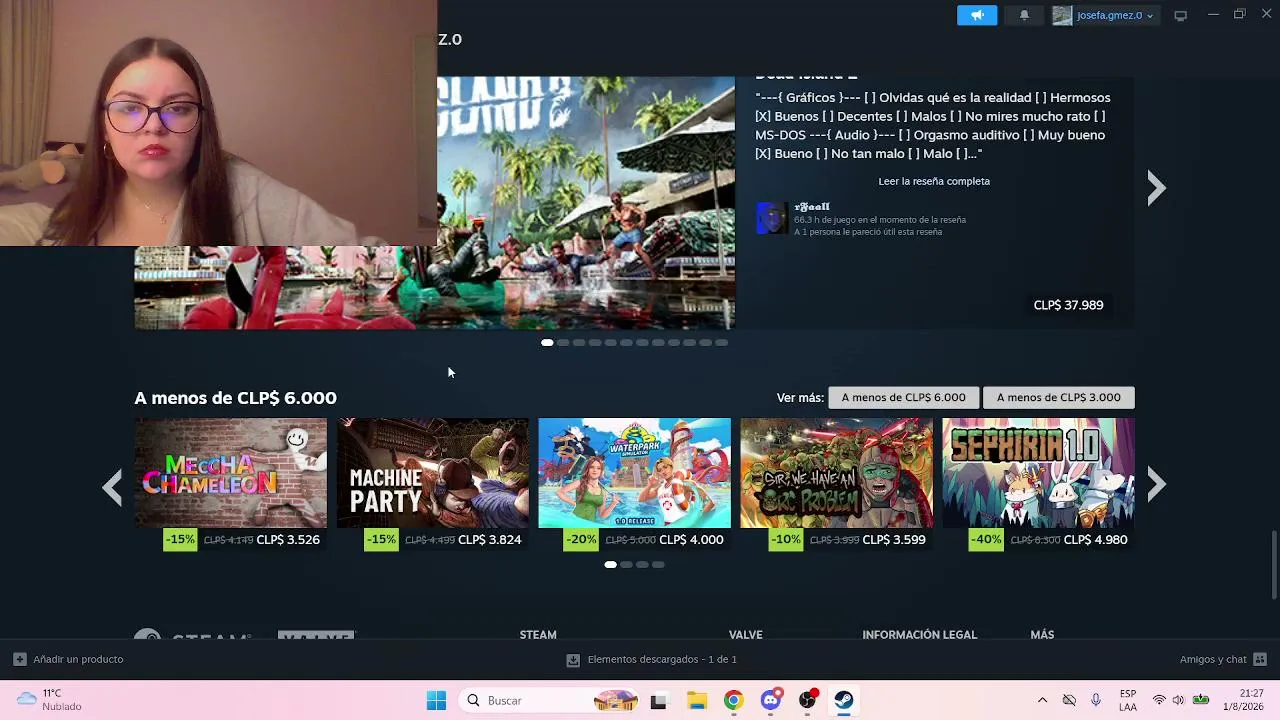Show next games under CLP$ 6.000 with right arrow
This screenshot has width=1280, height=720.
point(1156,485)
